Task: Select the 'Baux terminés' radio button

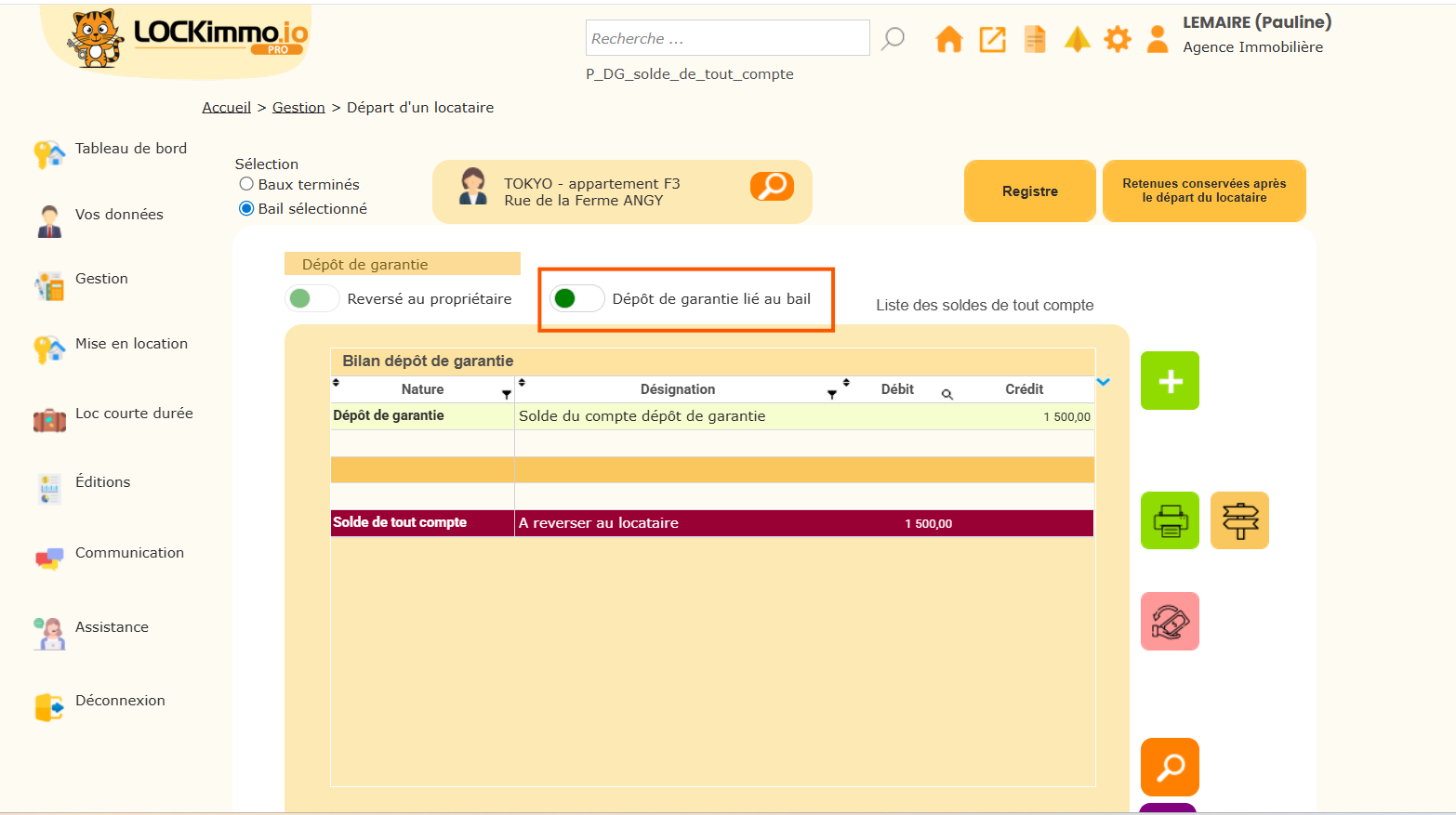Action: (x=246, y=184)
